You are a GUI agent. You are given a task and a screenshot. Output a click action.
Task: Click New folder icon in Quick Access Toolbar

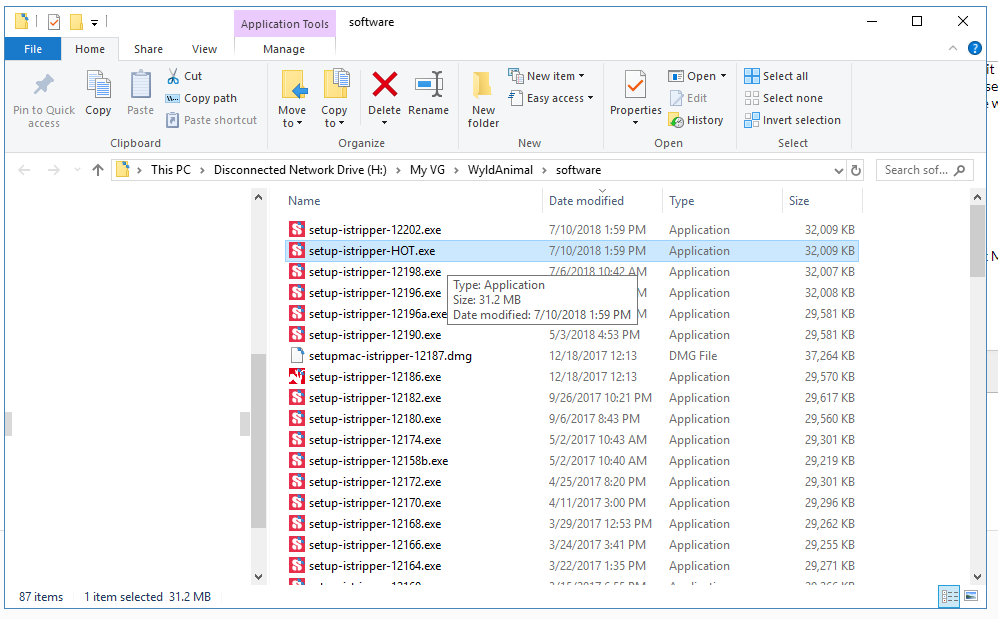[76, 22]
